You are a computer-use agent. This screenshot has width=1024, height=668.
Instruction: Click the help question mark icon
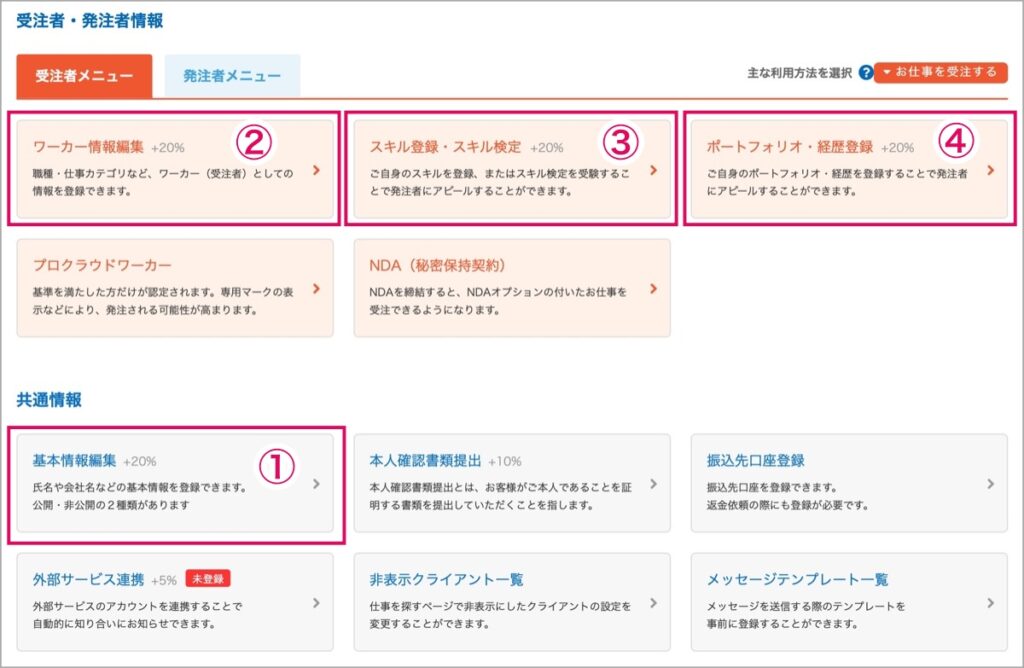pyautogui.click(x=866, y=72)
